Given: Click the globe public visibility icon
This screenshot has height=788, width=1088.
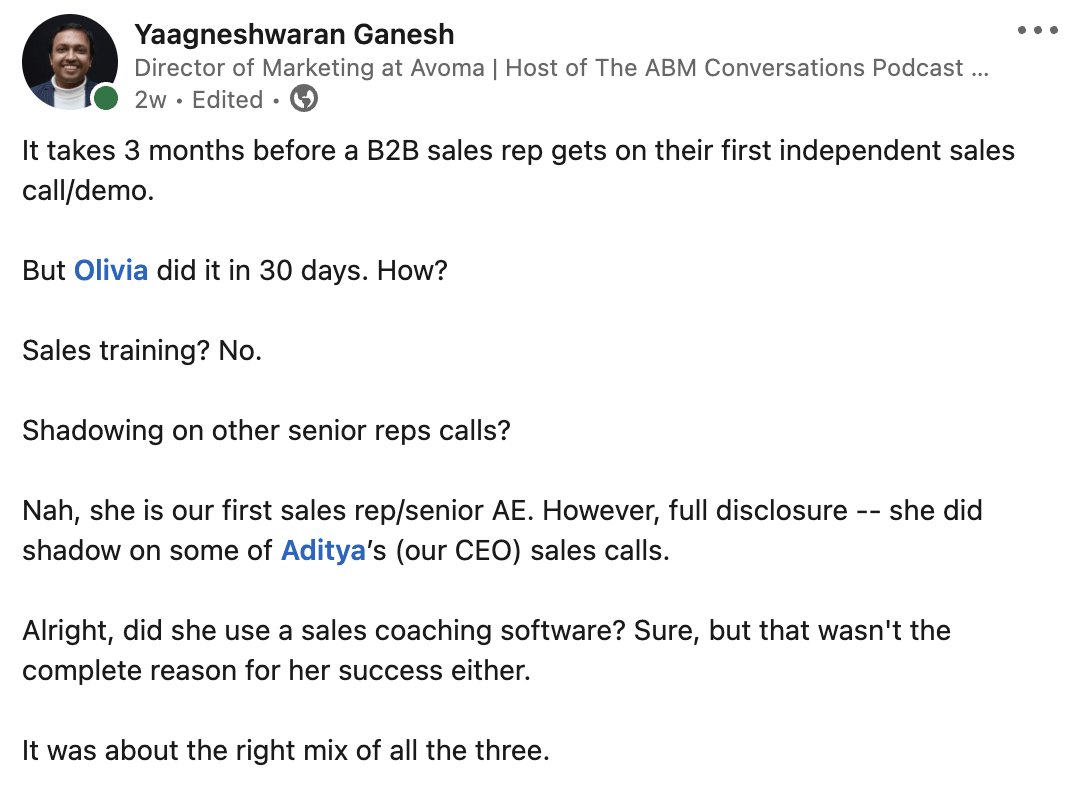Looking at the screenshot, I should [x=304, y=99].
